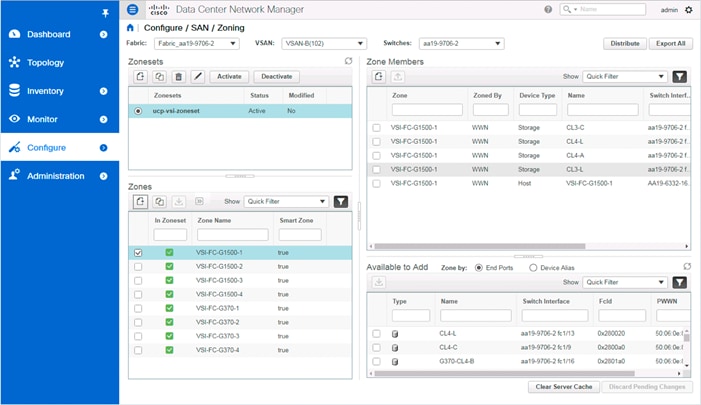Click the Available to Add horizontal scrollbar
The width and height of the screenshot is (701, 405).
click(x=504, y=373)
